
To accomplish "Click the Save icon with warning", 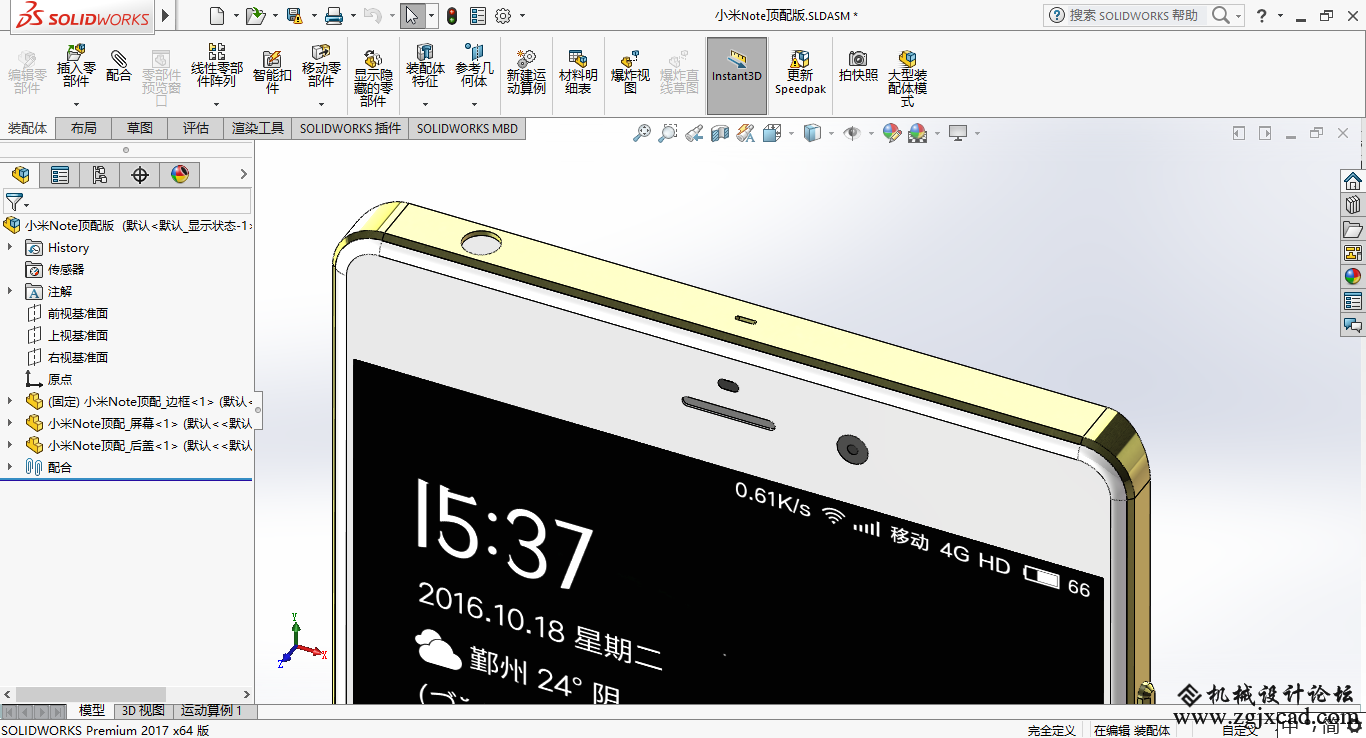I will coord(294,15).
